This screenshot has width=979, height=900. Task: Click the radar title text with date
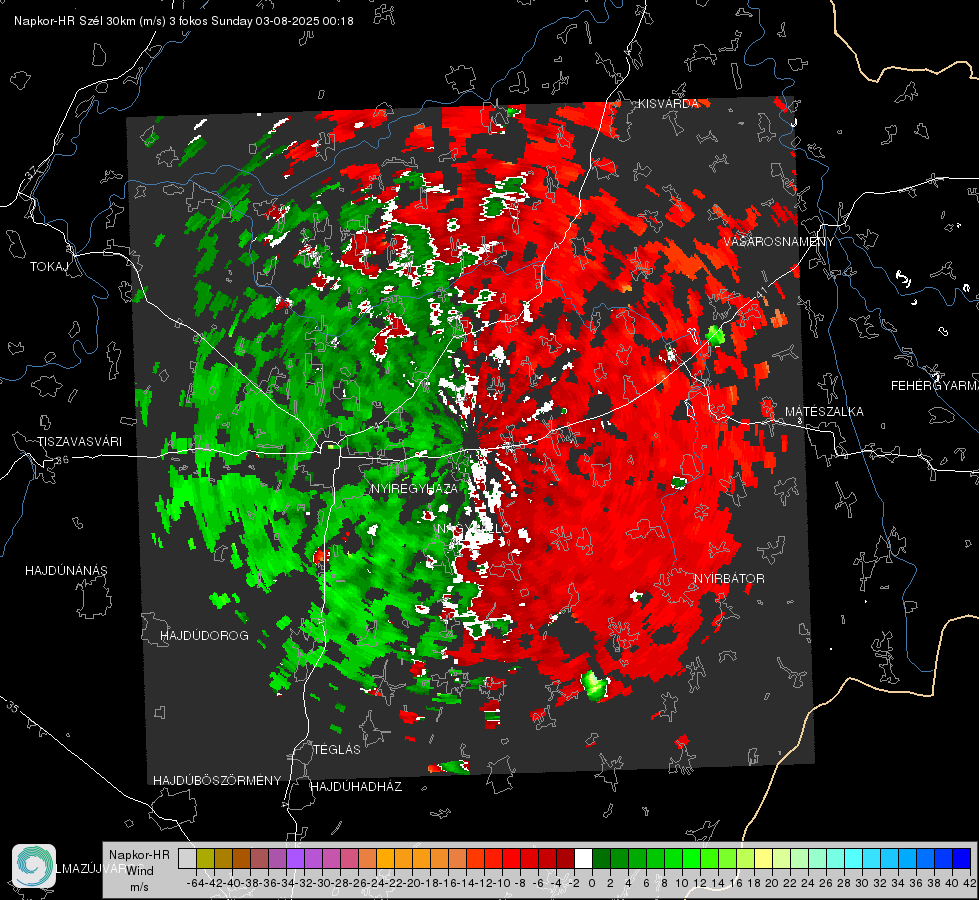point(184,21)
